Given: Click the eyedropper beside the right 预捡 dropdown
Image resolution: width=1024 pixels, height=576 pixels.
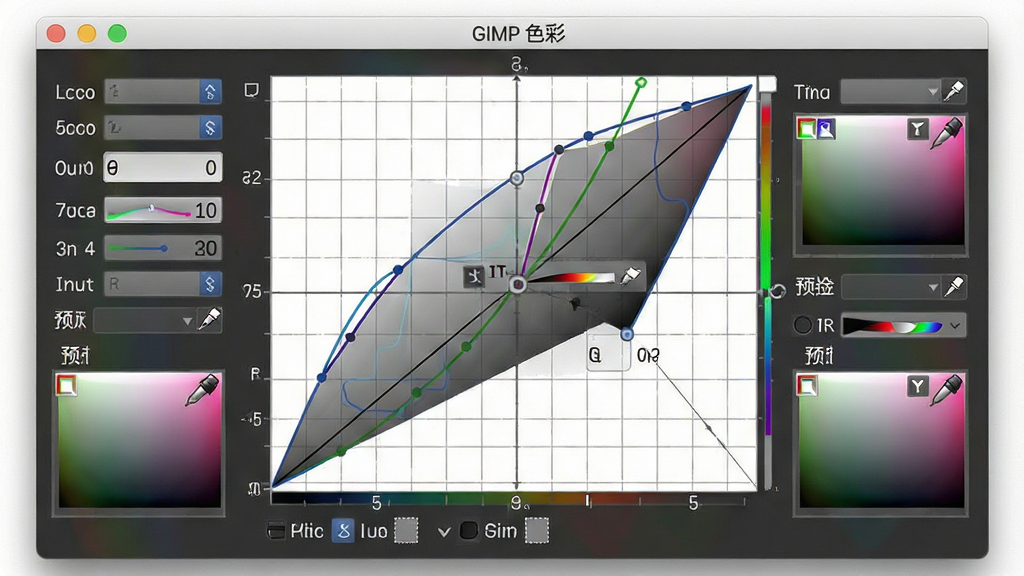Looking at the screenshot, I should [x=954, y=287].
